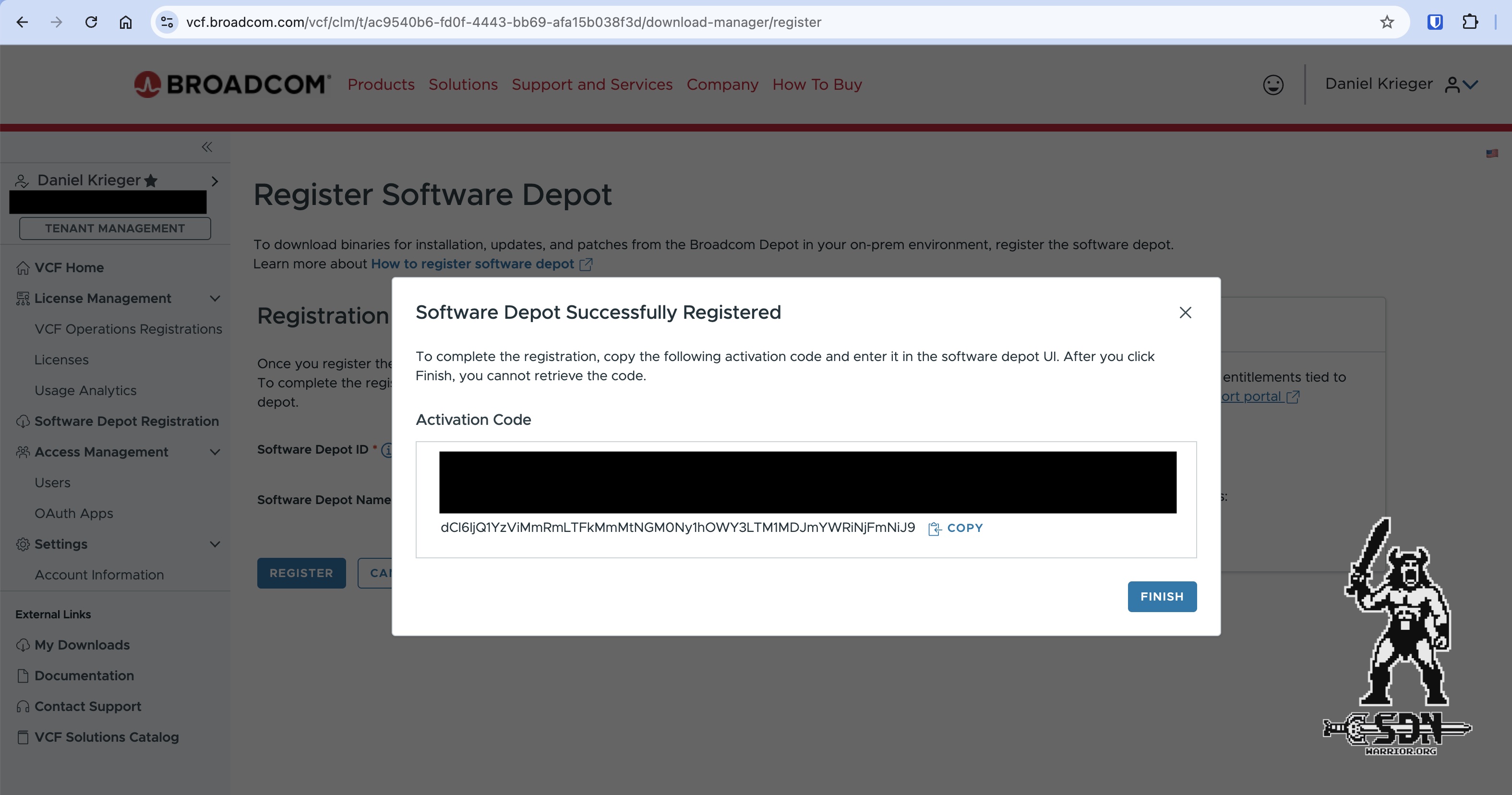1512x795 pixels.
Task: Open Support and Services menu
Action: (592, 84)
